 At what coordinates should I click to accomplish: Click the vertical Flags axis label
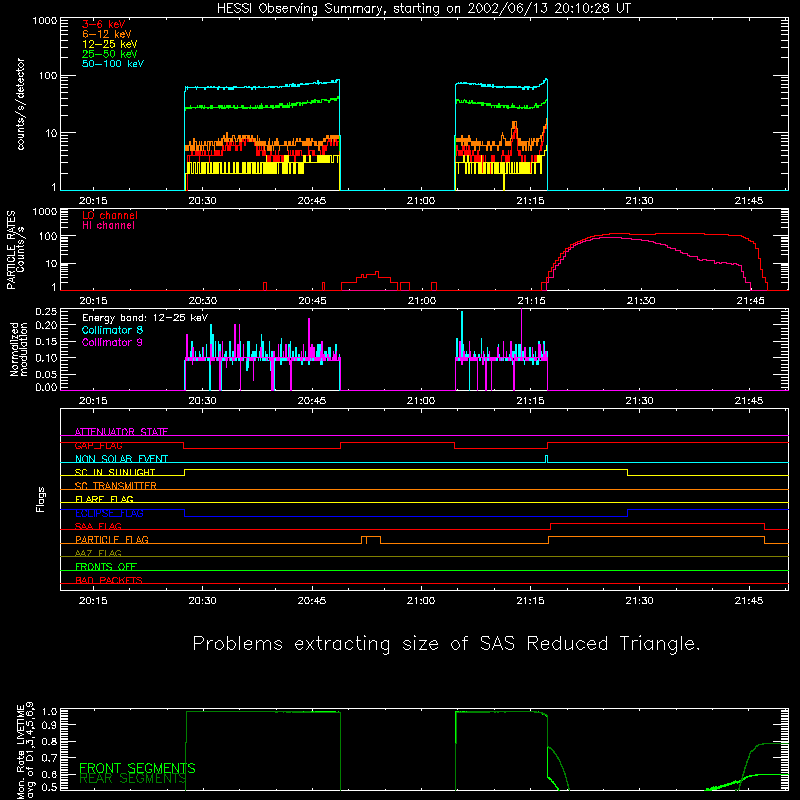click(40, 499)
